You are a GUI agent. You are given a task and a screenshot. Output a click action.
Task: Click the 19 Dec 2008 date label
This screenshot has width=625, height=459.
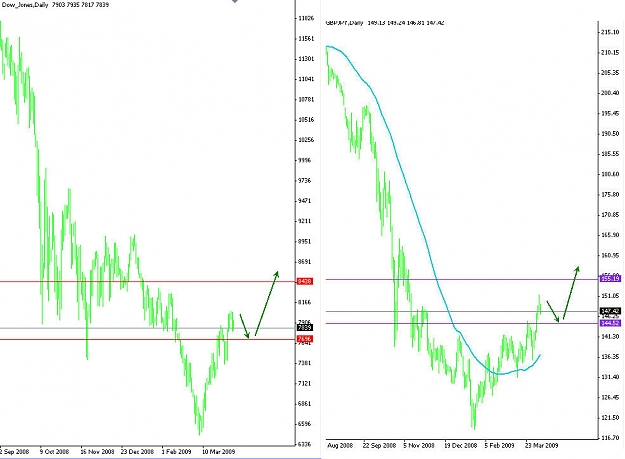(x=460, y=445)
